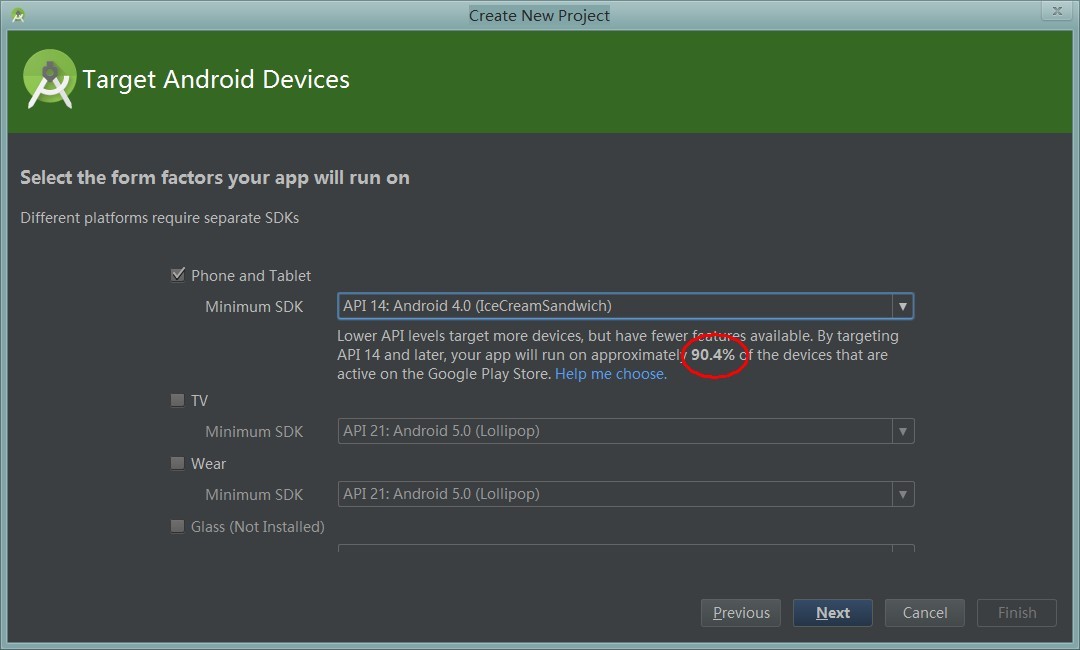Screen dimensions: 1080x650
Task: Enable the TV form factor checkbox
Action: click(x=178, y=400)
